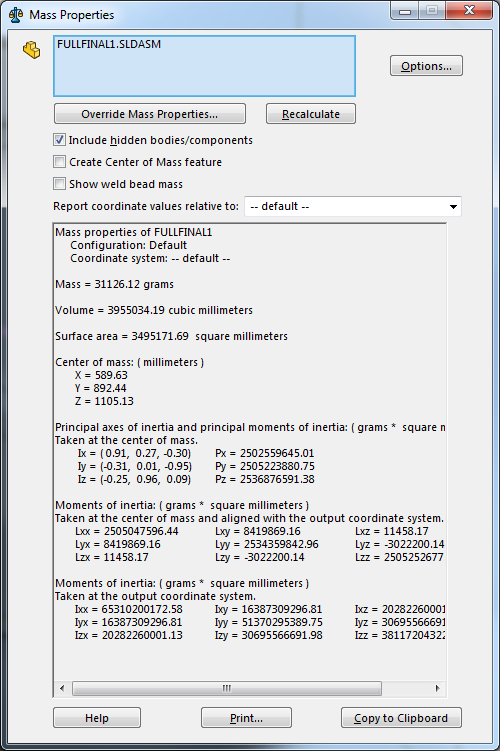The image size is (500, 751).
Task: Enable Create Center of Mass feature
Action: (x=59, y=162)
